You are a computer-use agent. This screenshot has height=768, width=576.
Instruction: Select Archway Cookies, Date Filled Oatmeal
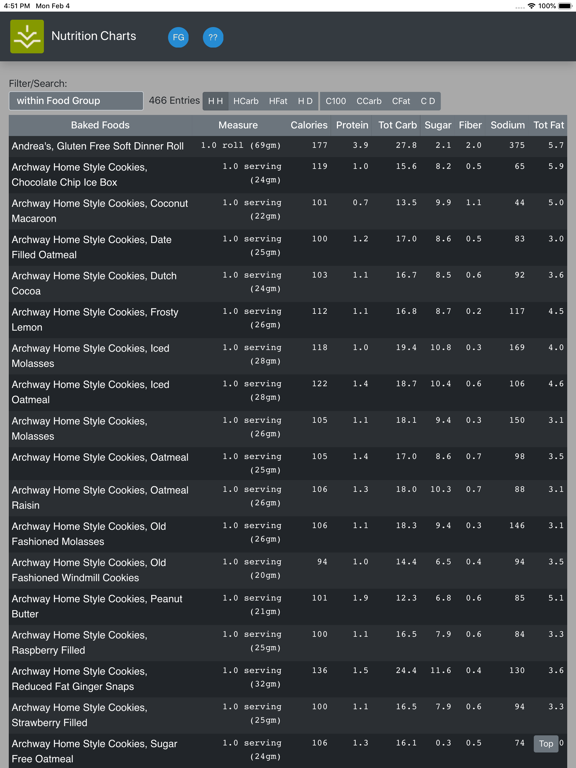coord(288,247)
